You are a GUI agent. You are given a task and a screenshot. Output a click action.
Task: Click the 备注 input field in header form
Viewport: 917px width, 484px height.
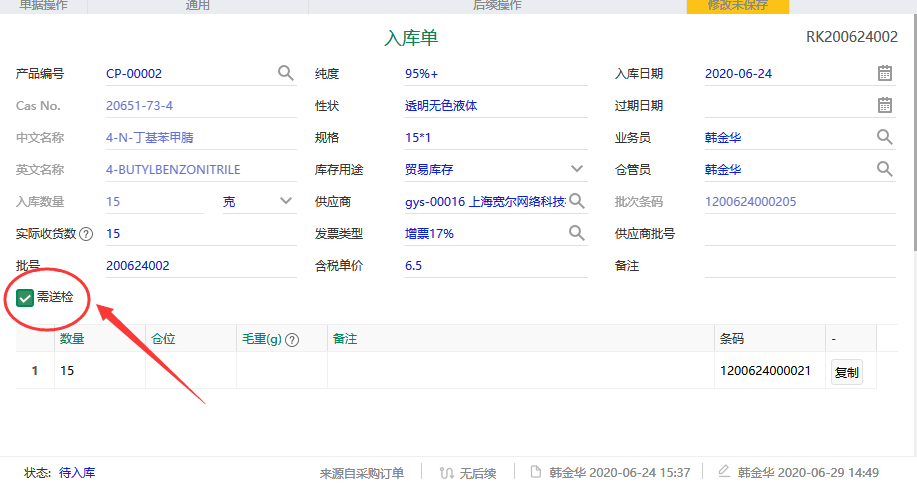coord(799,266)
